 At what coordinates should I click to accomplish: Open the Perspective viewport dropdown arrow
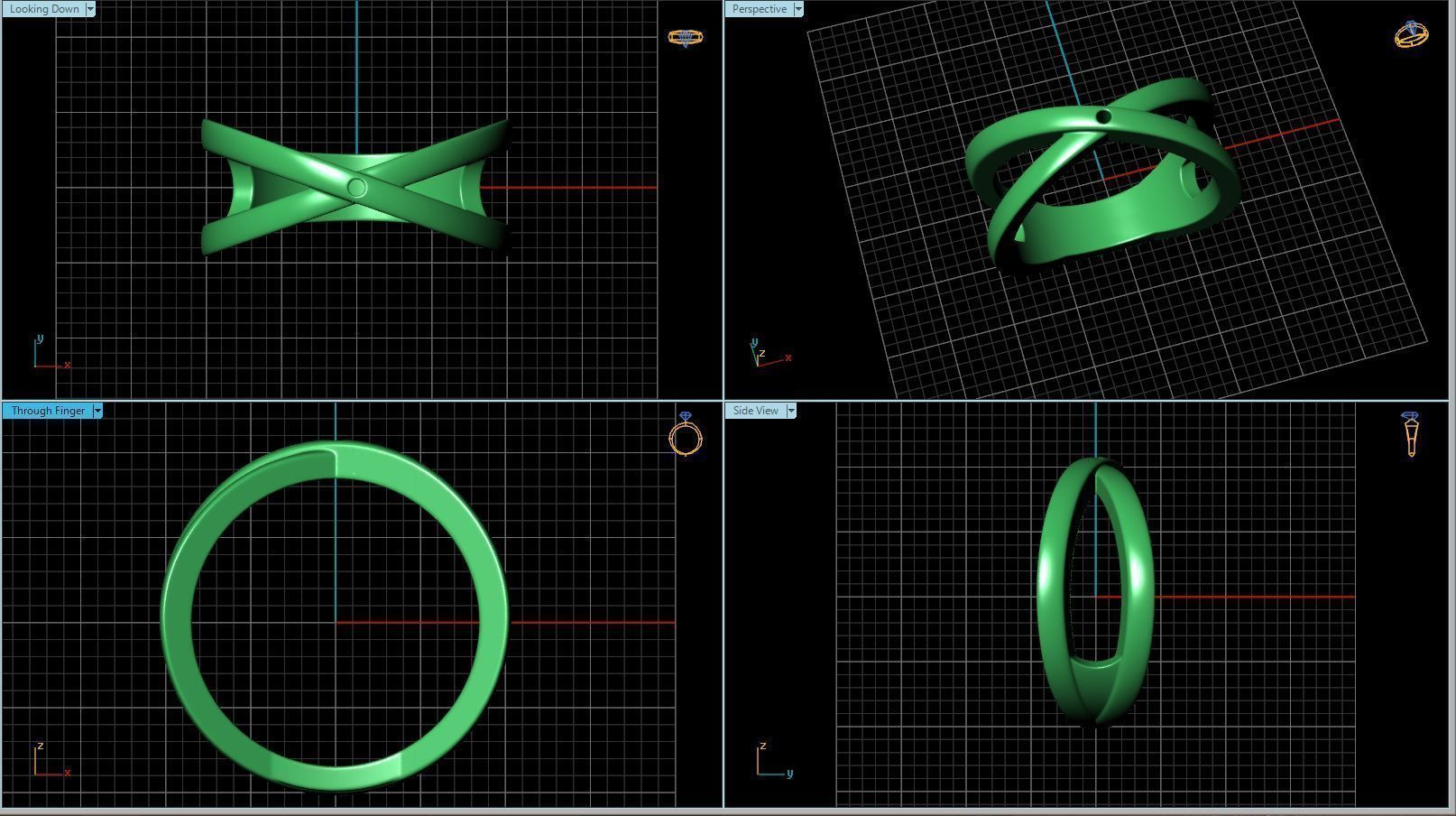coord(798,9)
